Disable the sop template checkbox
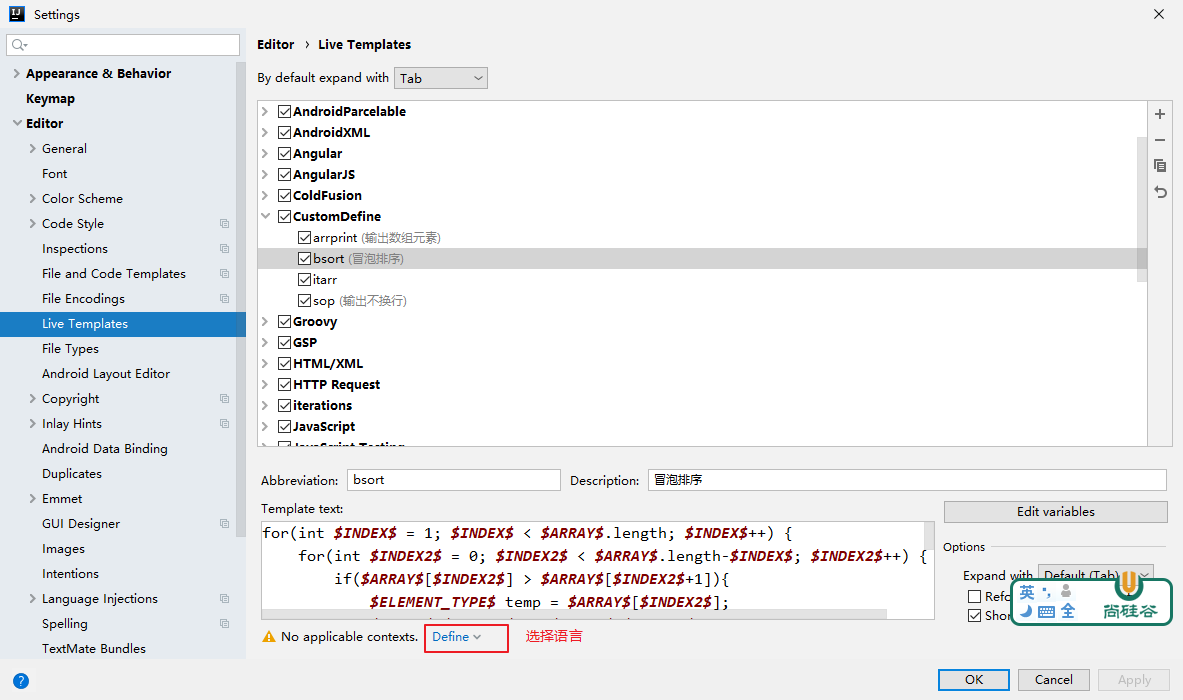Screen dimensions: 1183x700 pos(305,301)
